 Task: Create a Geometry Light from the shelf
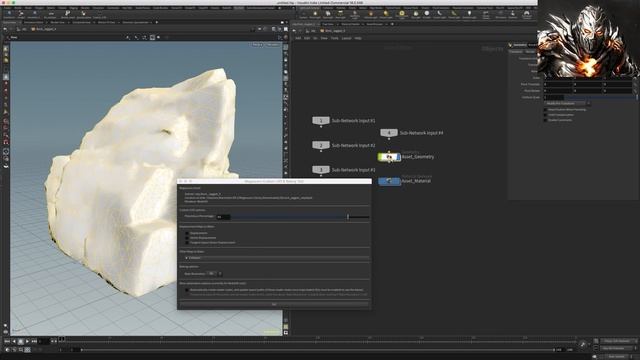(355, 14)
